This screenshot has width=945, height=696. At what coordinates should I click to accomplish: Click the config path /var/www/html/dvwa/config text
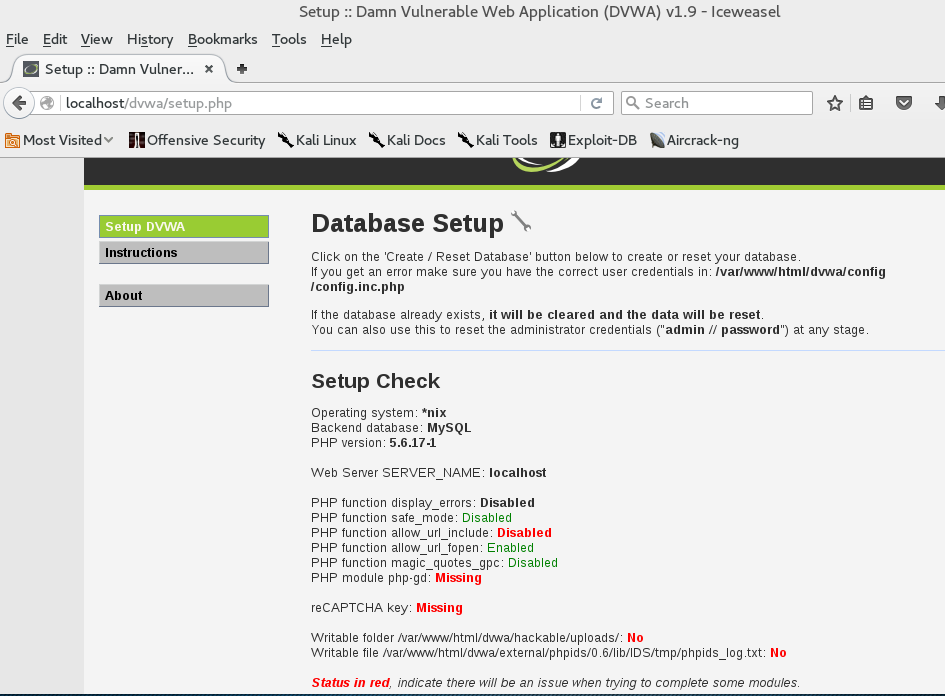[800, 272]
